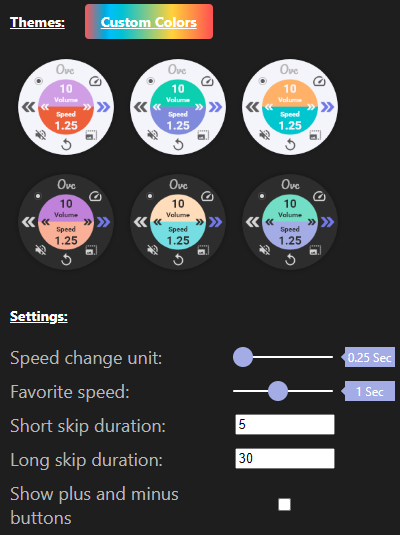
Task: Click speedometer icon in orange-teal light theme
Action: pyautogui.click(x=319, y=81)
